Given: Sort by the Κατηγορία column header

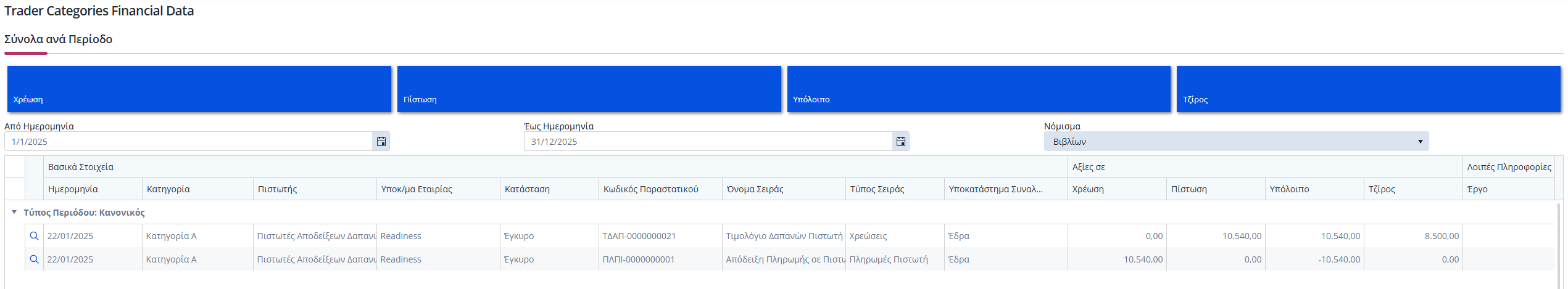Looking at the screenshot, I should click(197, 189).
